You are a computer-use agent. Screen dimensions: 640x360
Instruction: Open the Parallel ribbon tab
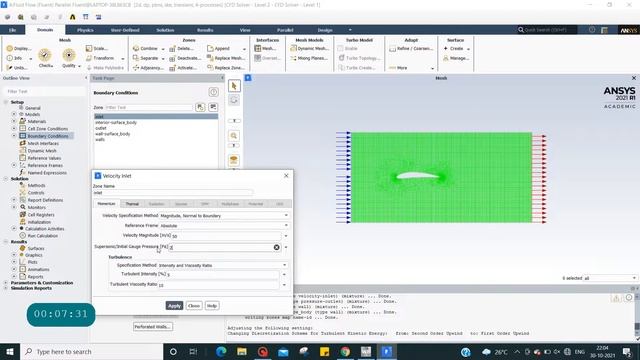point(285,30)
